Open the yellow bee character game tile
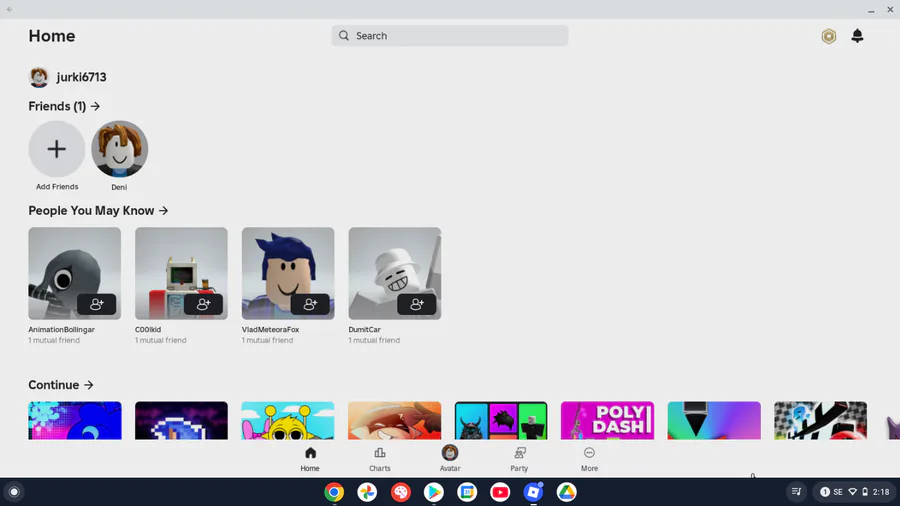Image resolution: width=900 pixels, height=506 pixels. click(288, 421)
